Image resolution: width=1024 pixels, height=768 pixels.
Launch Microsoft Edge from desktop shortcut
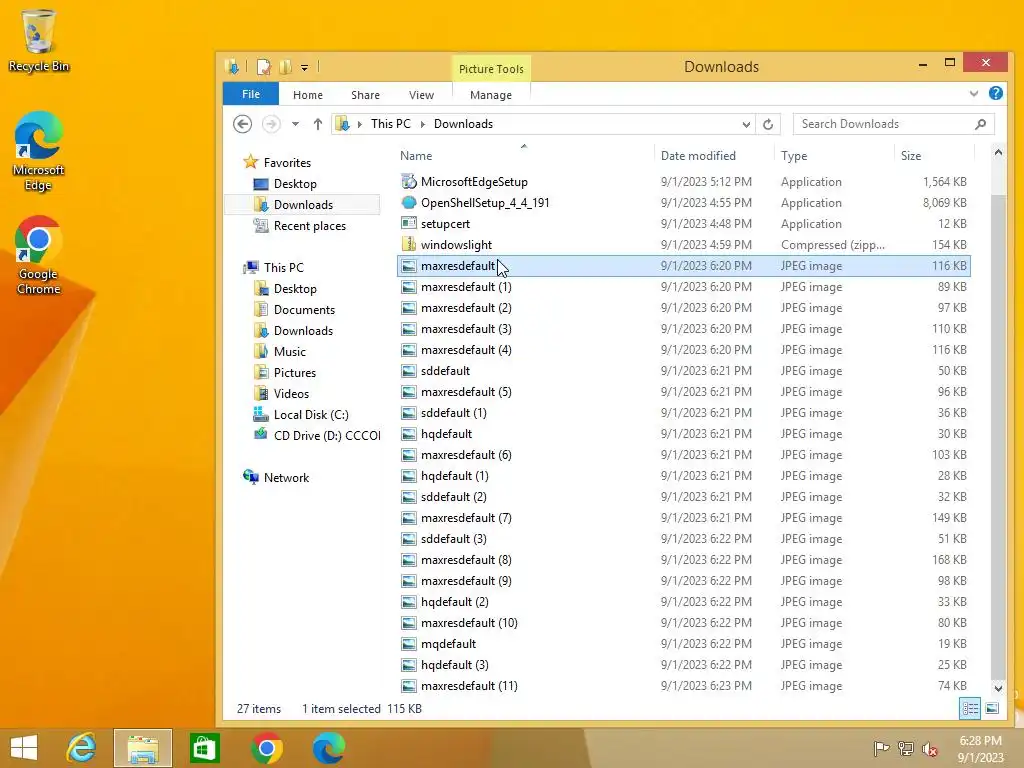point(39,151)
